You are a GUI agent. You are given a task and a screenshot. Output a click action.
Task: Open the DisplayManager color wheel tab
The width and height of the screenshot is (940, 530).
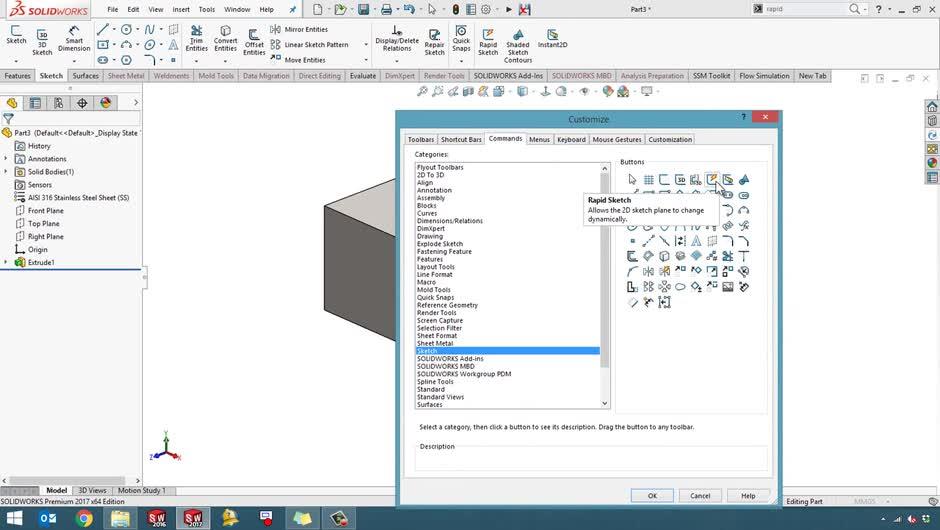click(x=106, y=103)
